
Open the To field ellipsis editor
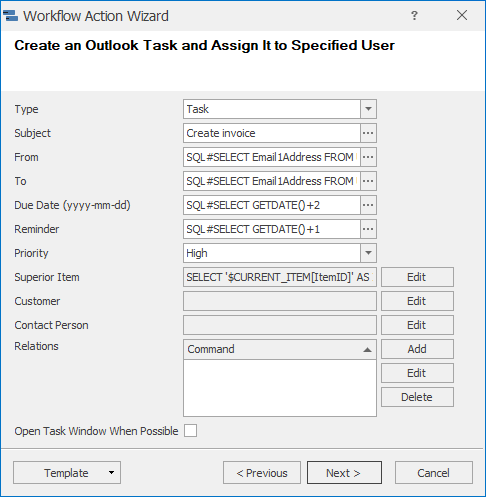coord(368,181)
